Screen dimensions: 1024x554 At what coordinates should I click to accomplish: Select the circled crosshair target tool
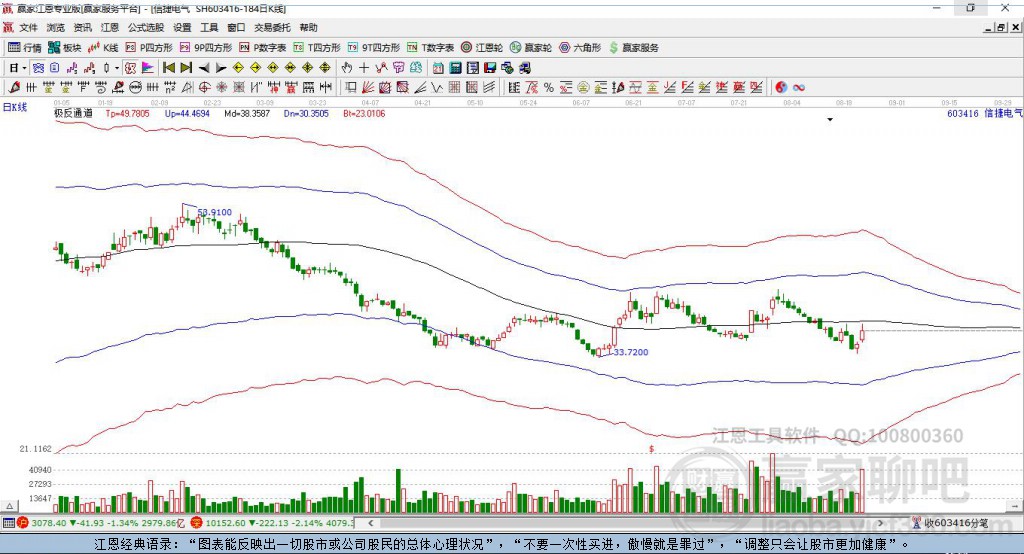coord(204,87)
